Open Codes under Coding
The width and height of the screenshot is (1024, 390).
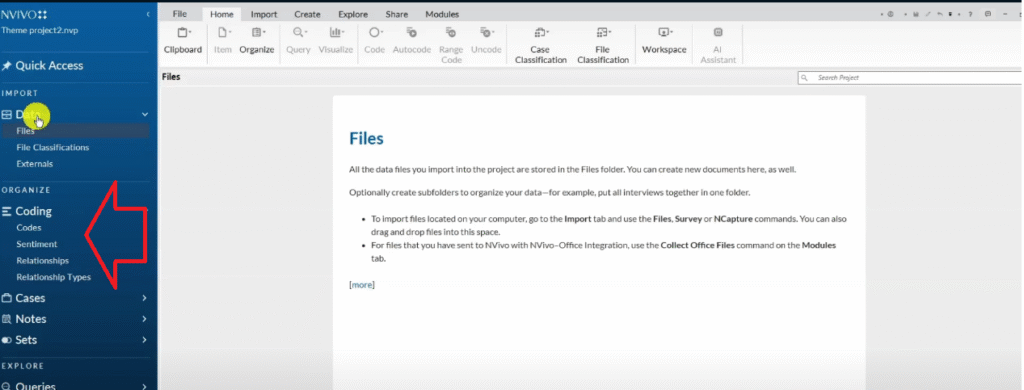pos(29,228)
